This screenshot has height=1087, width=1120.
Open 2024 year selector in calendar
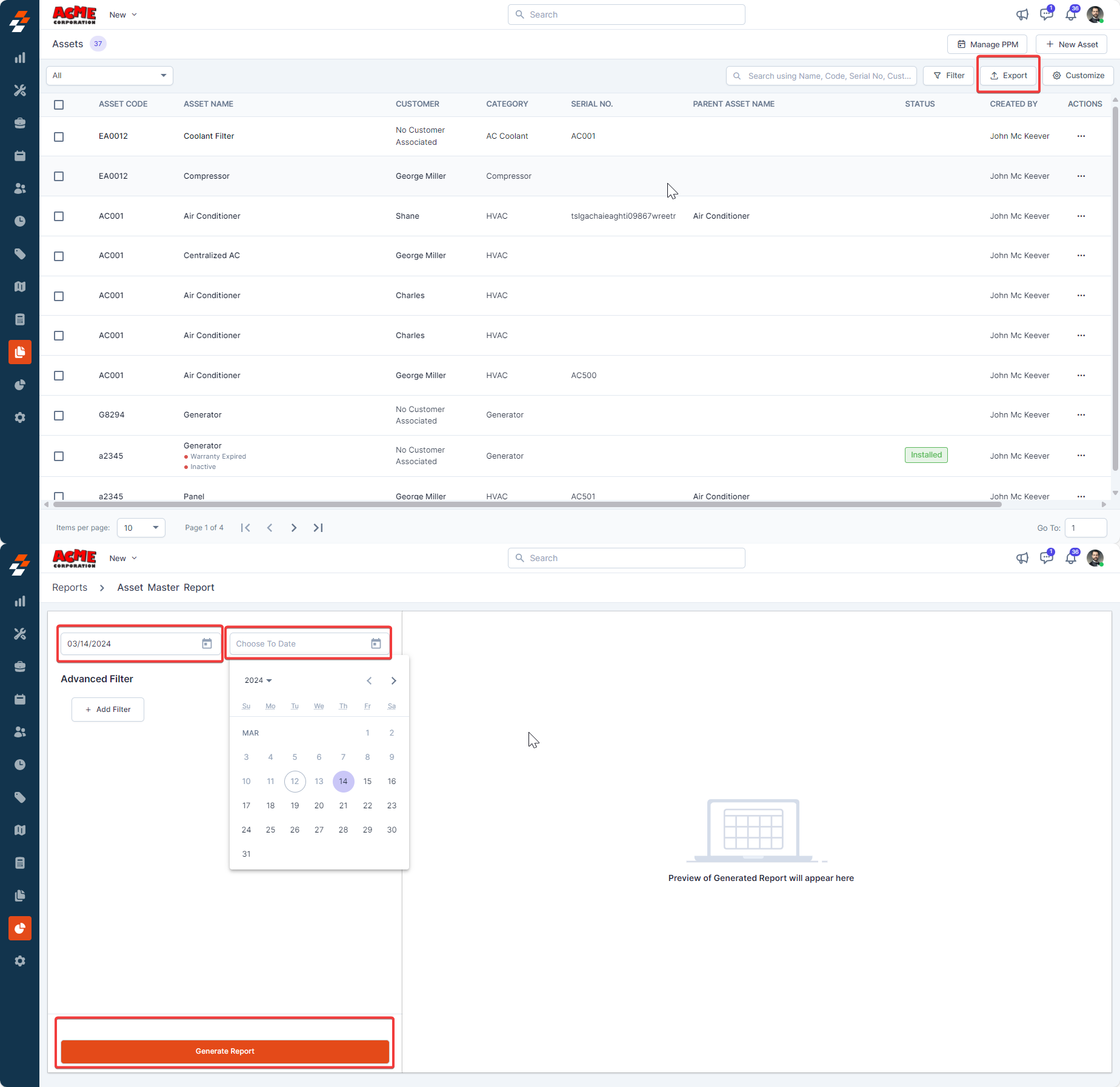point(258,680)
